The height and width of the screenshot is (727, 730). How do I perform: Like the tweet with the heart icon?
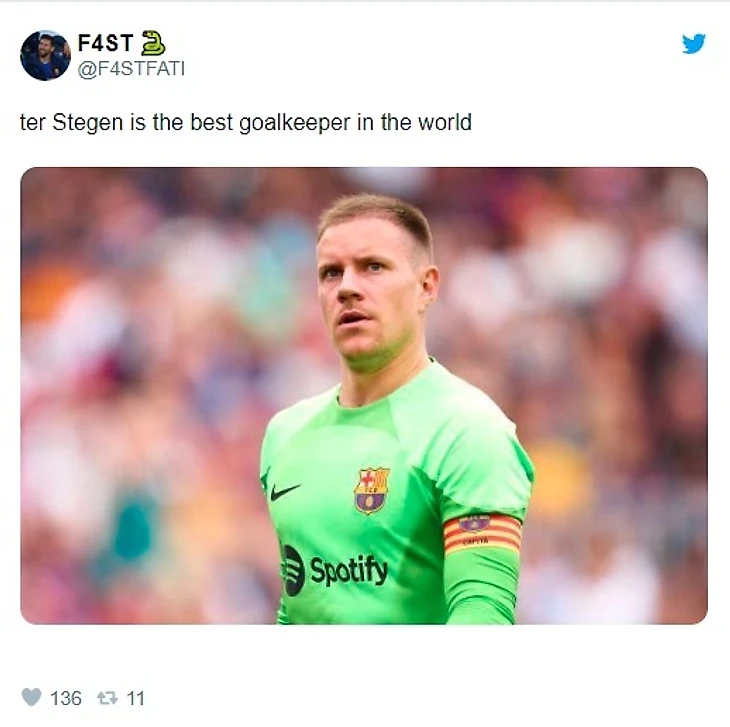32,697
